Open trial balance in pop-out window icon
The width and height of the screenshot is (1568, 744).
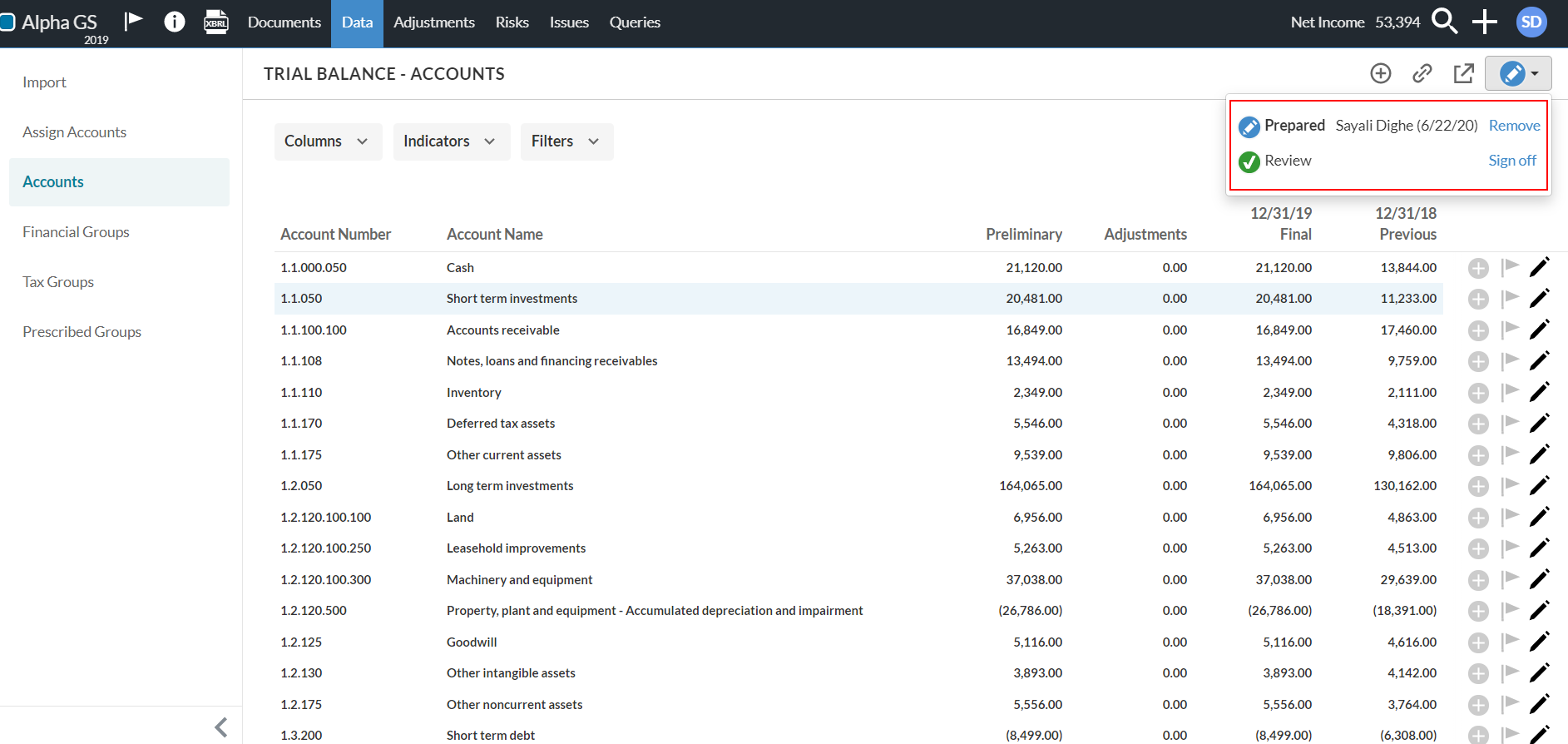coord(1463,74)
